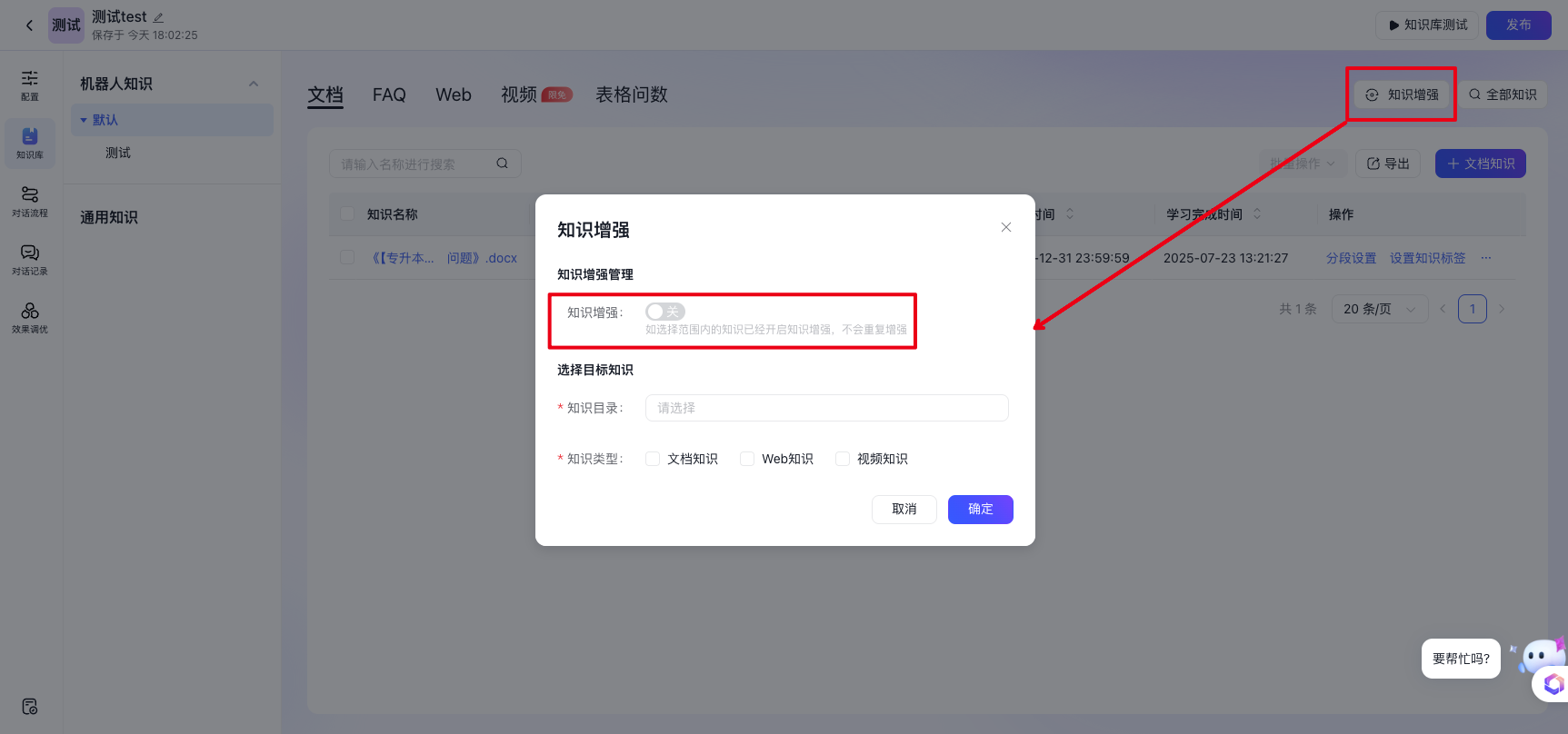The height and width of the screenshot is (734, 1568).
Task: Check the 视频知识 checkbox
Action: click(843, 459)
